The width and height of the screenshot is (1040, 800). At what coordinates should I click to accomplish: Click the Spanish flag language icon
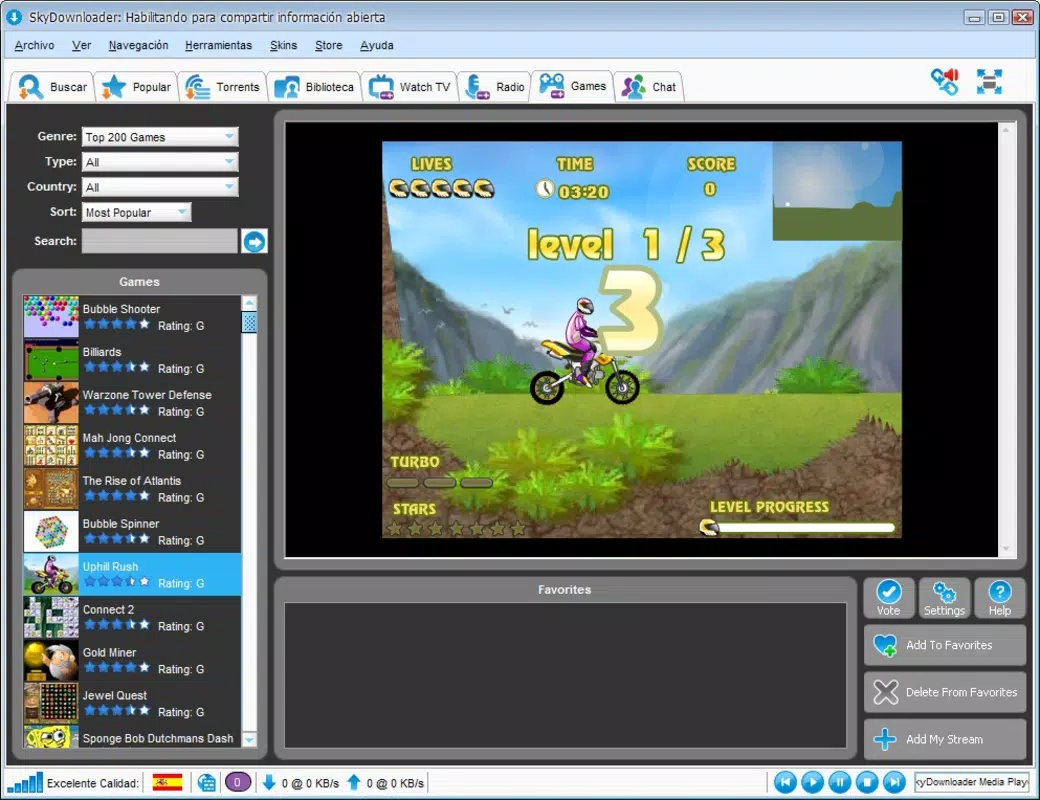point(168,783)
